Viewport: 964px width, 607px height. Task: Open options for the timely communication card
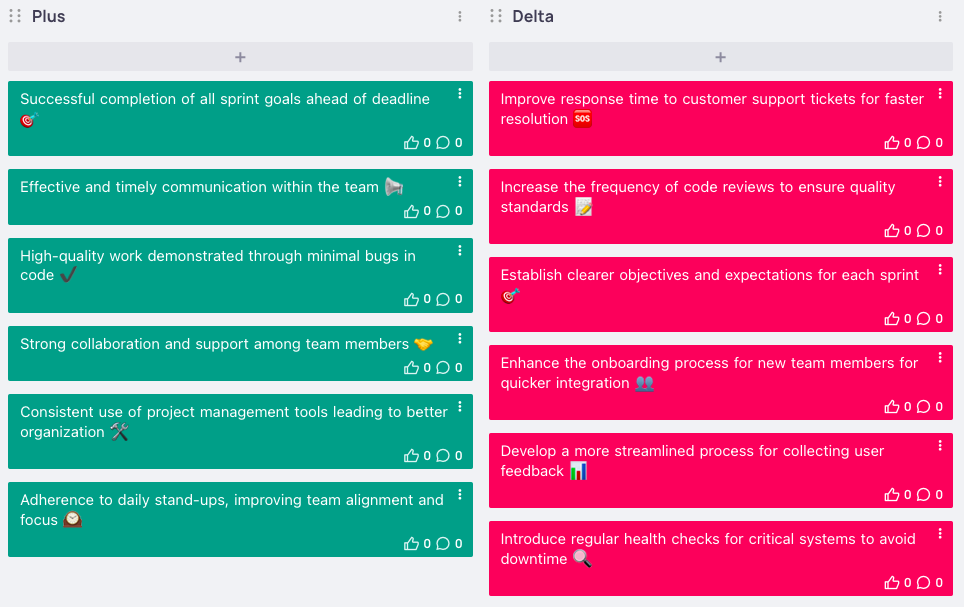tap(459, 181)
